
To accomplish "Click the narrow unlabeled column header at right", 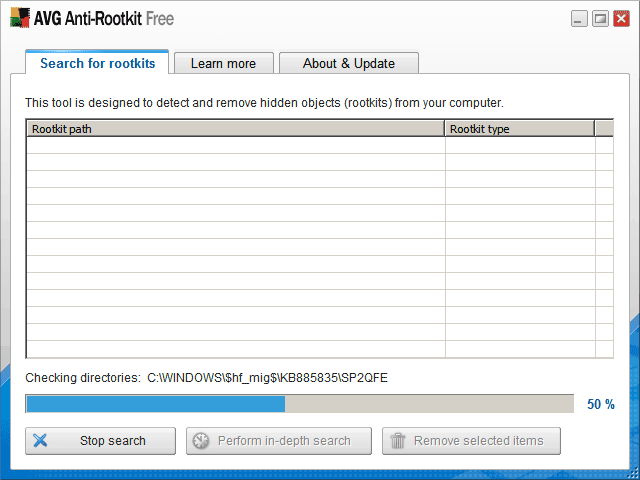I will tap(604, 129).
